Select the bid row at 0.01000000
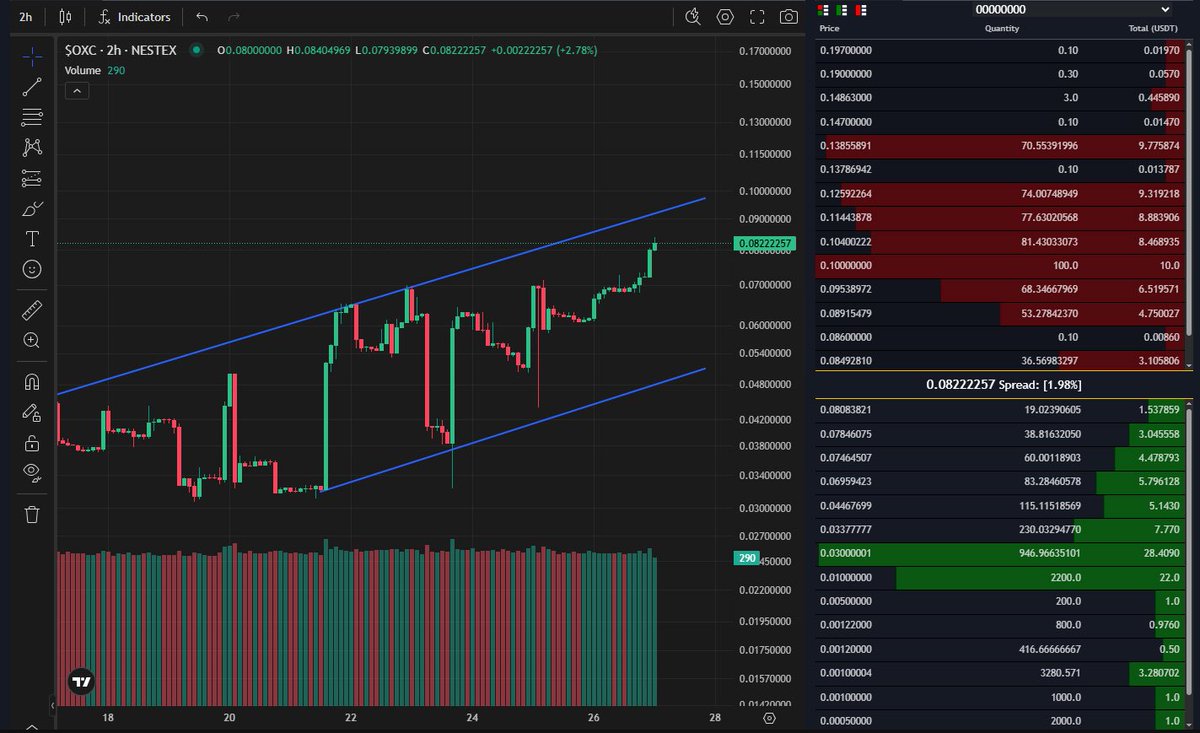Screen dimensions: 1200x733 click(x=1000, y=578)
